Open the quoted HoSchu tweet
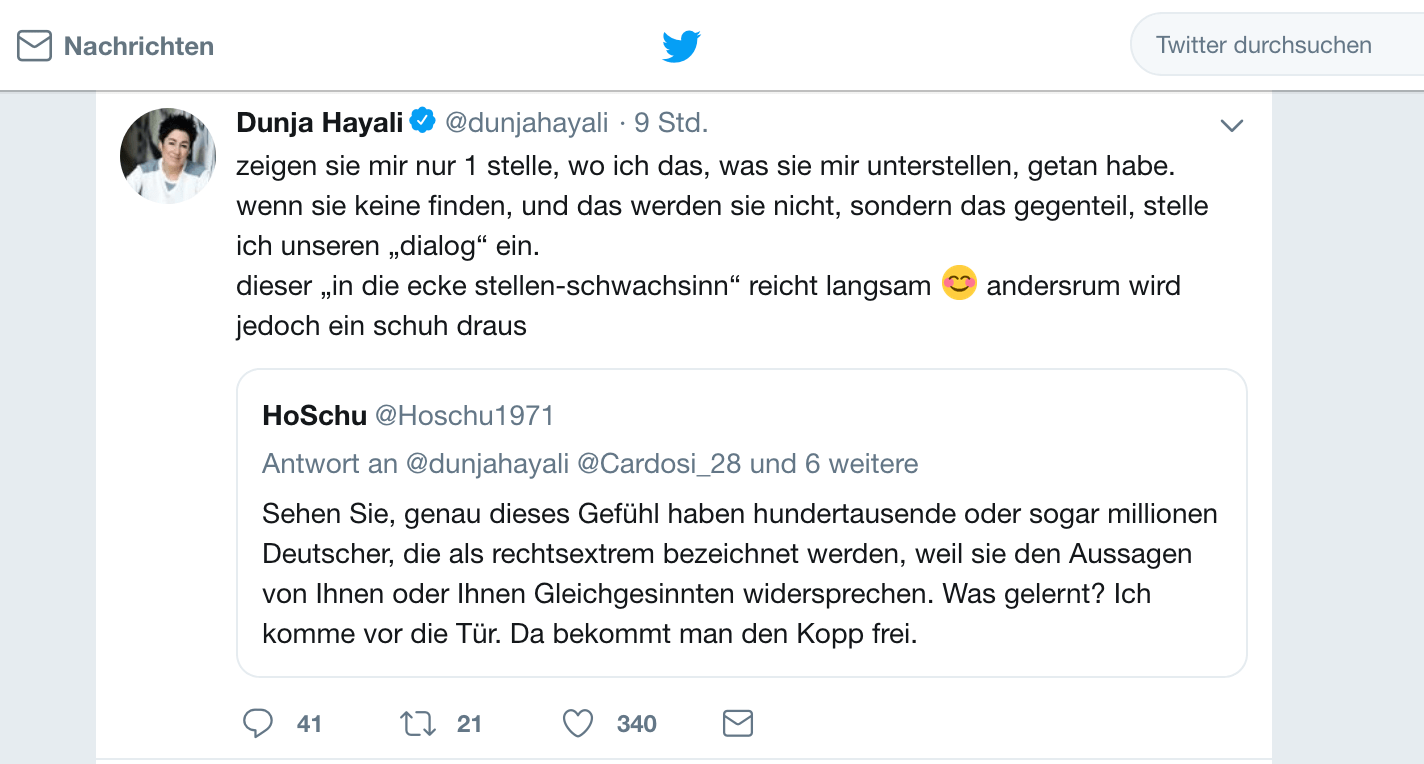This screenshot has height=764, width=1424. [741, 522]
